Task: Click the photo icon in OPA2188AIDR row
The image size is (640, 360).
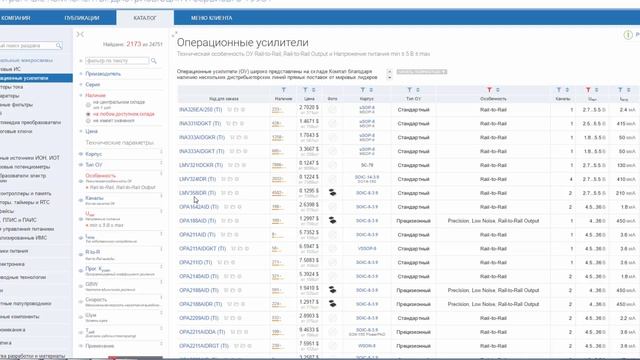Action: coord(333,304)
